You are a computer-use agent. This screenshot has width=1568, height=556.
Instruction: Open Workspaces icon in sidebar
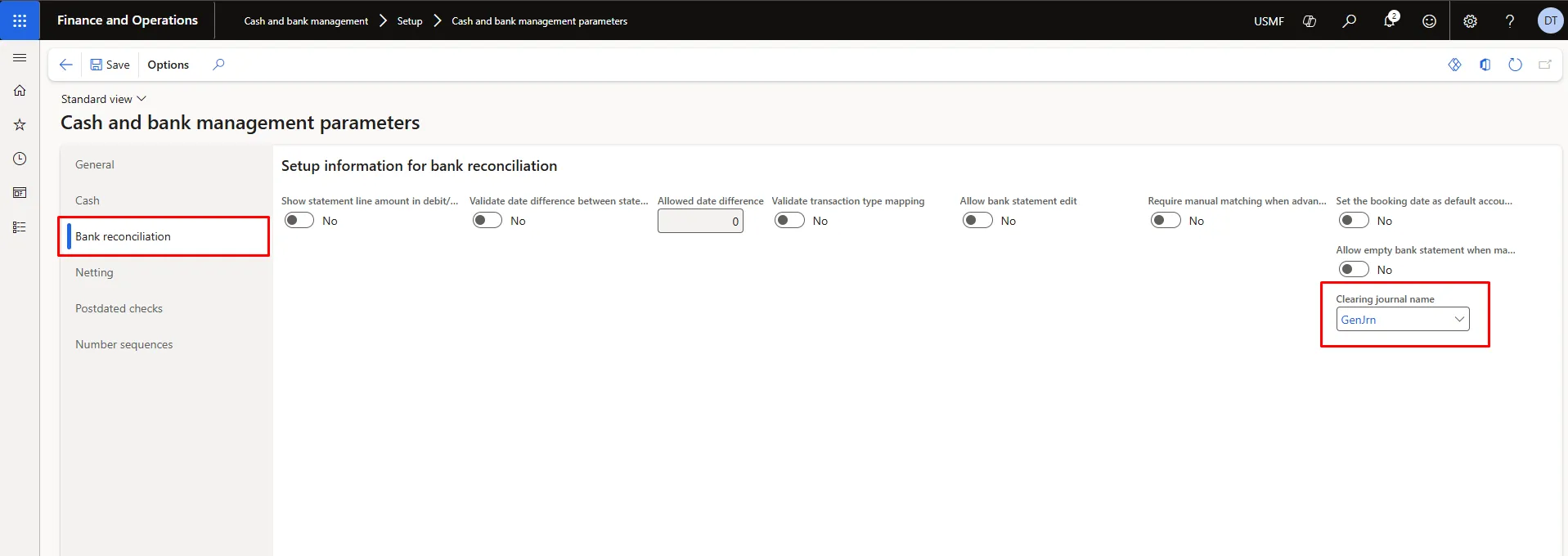click(x=20, y=193)
